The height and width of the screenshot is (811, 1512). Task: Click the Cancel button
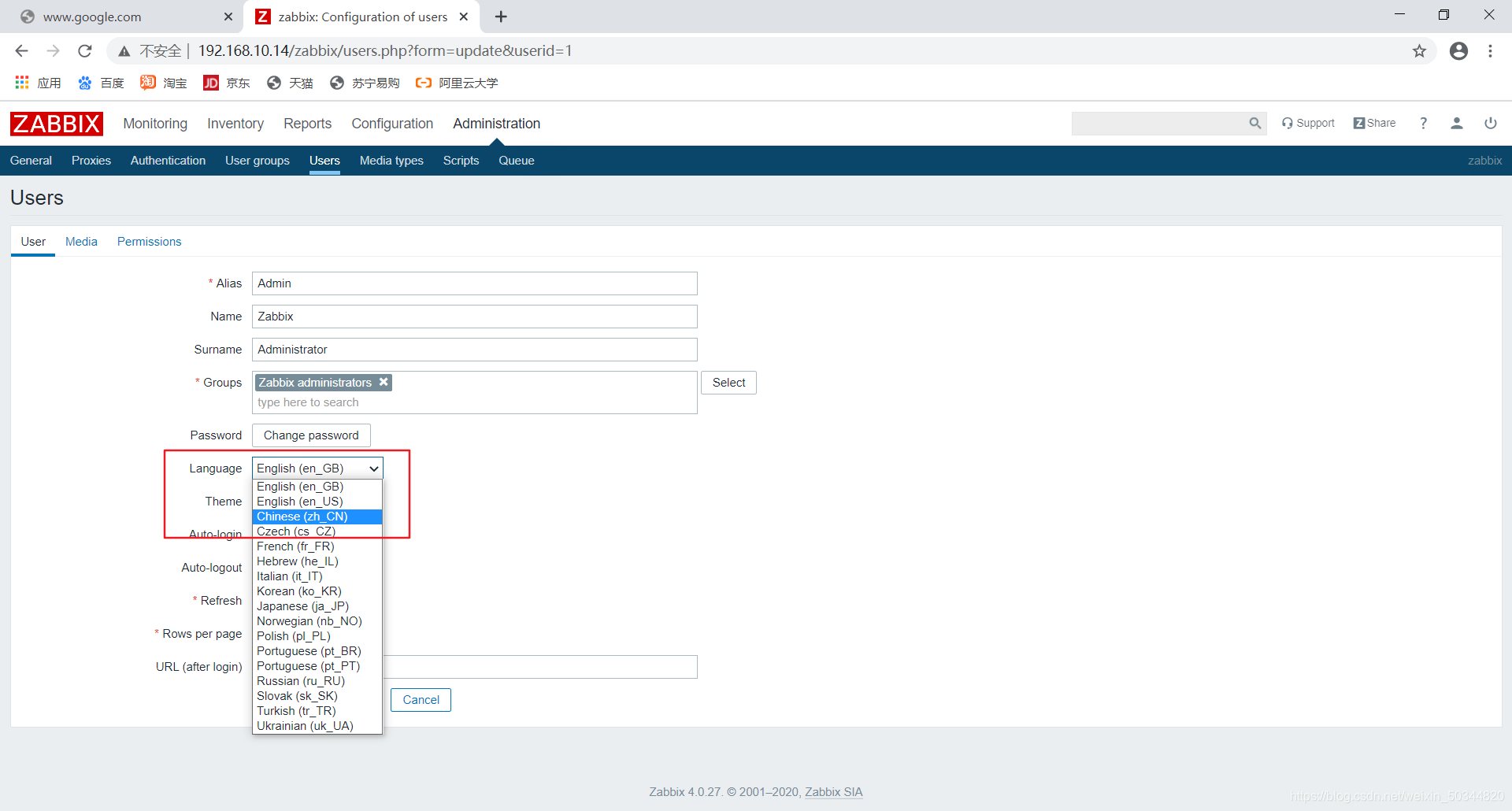(x=421, y=700)
